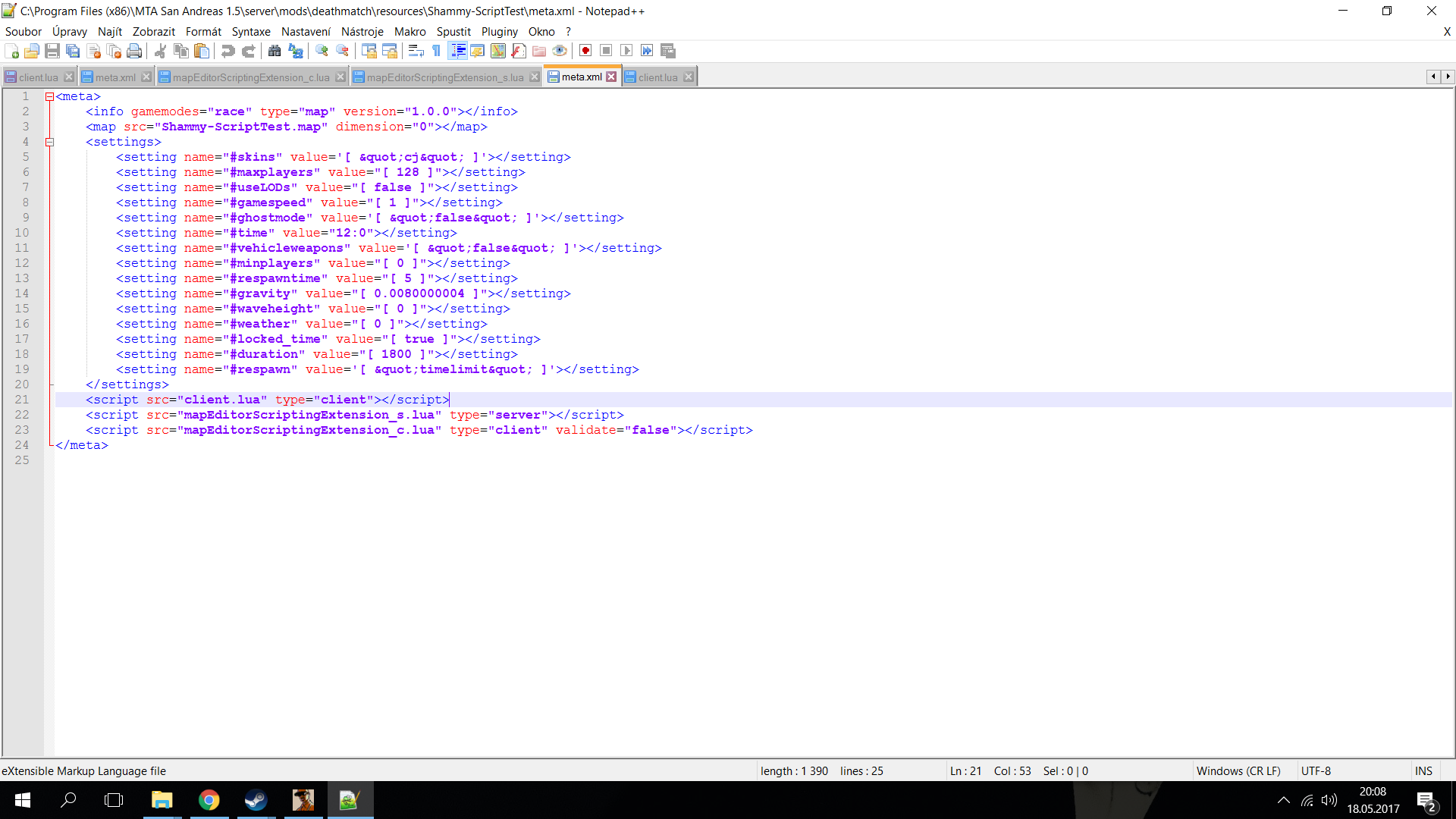Collapse the settings fold on line 4
The image size is (1456, 819).
[x=49, y=142]
